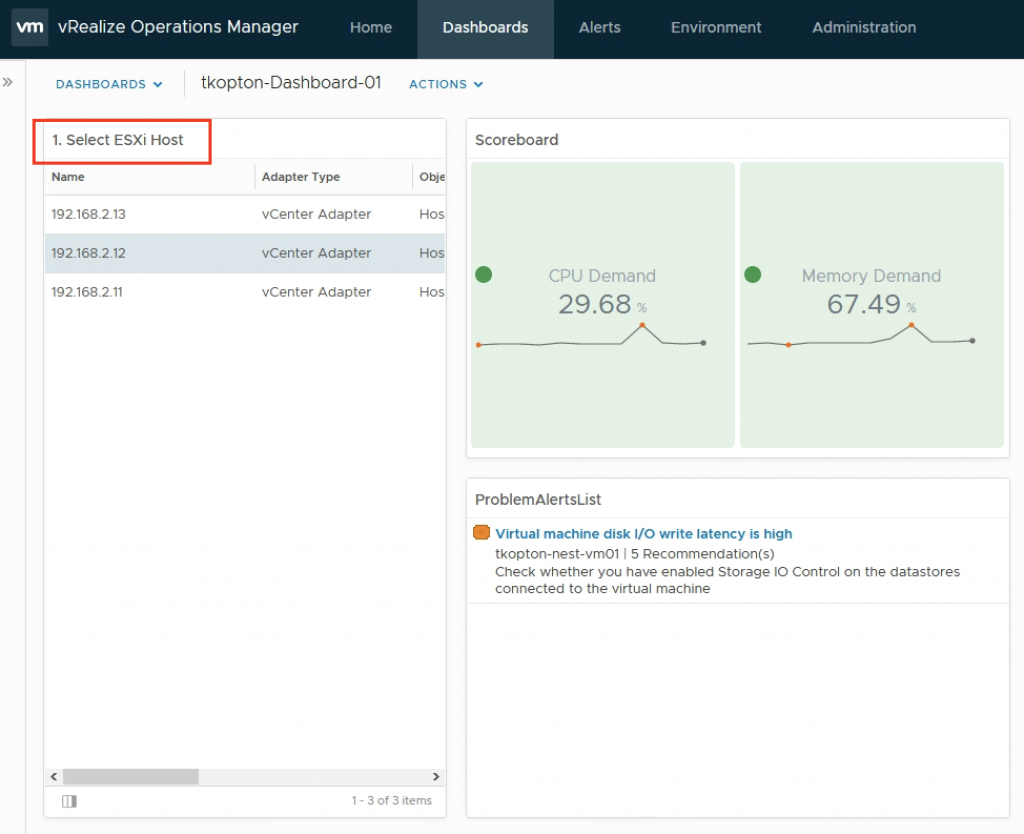Open the DASHBOARDS dropdown menu
This screenshot has width=1024, height=834.
point(109,84)
